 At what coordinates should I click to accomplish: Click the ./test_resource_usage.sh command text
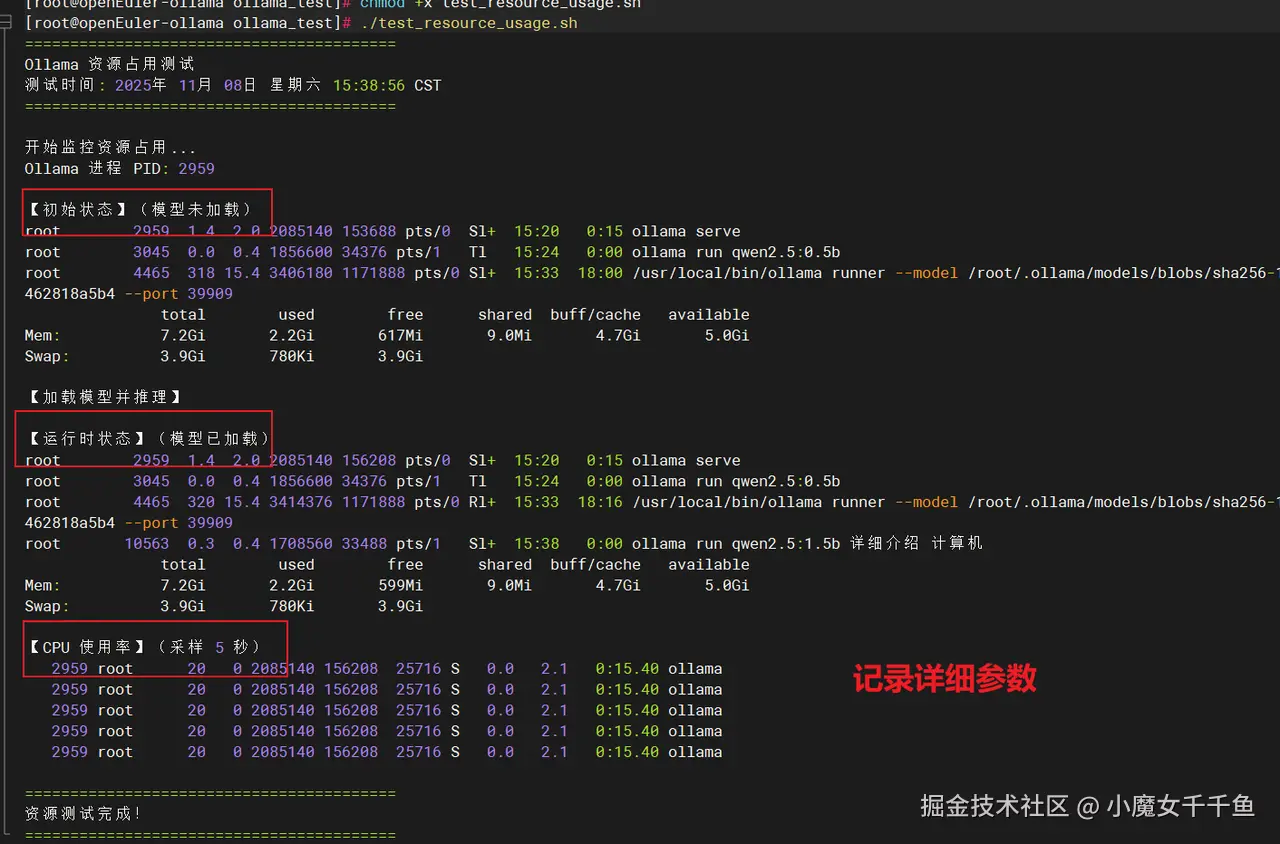point(469,23)
